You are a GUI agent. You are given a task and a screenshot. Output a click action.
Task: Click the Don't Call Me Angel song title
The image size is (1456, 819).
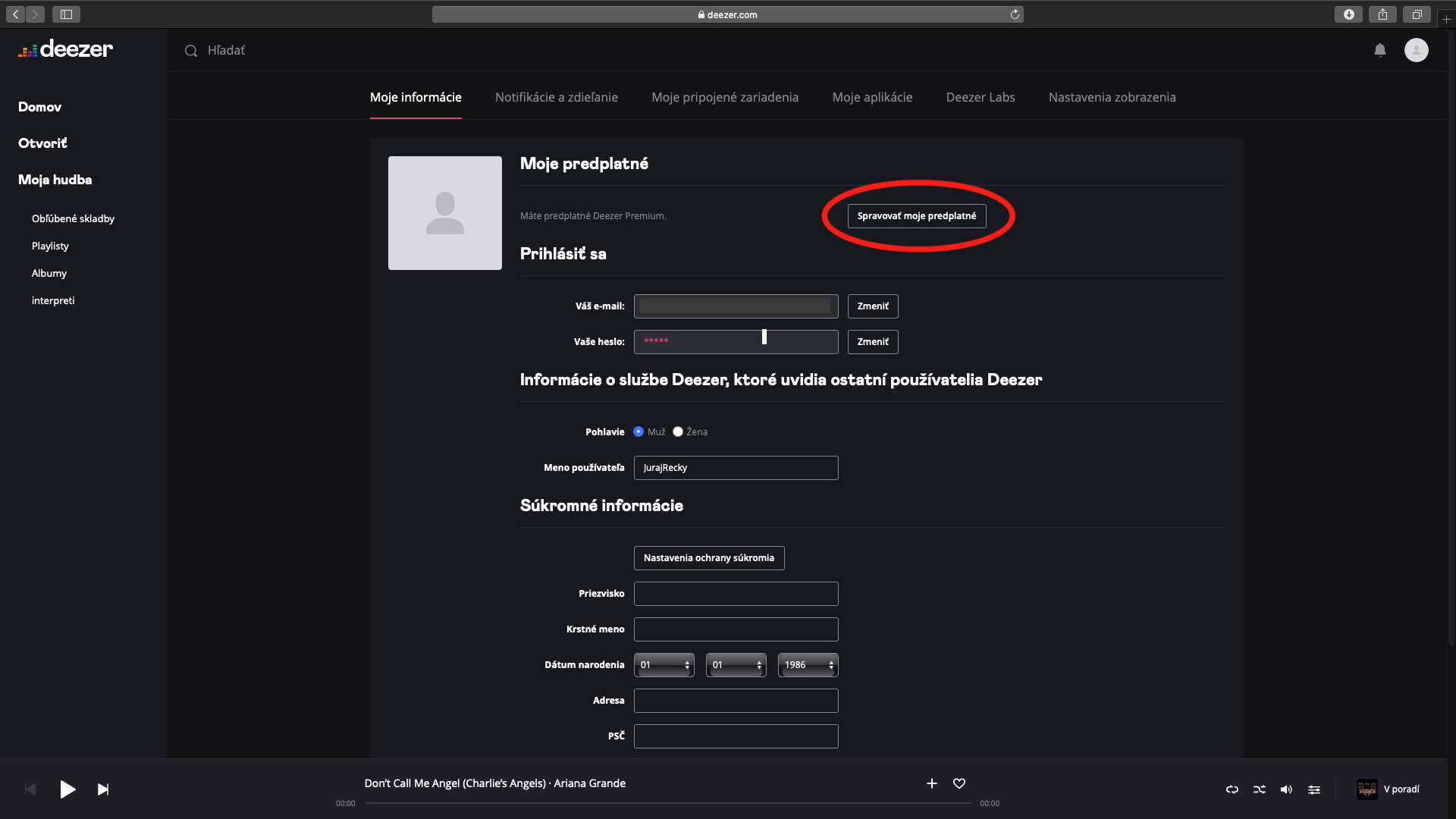pos(455,783)
